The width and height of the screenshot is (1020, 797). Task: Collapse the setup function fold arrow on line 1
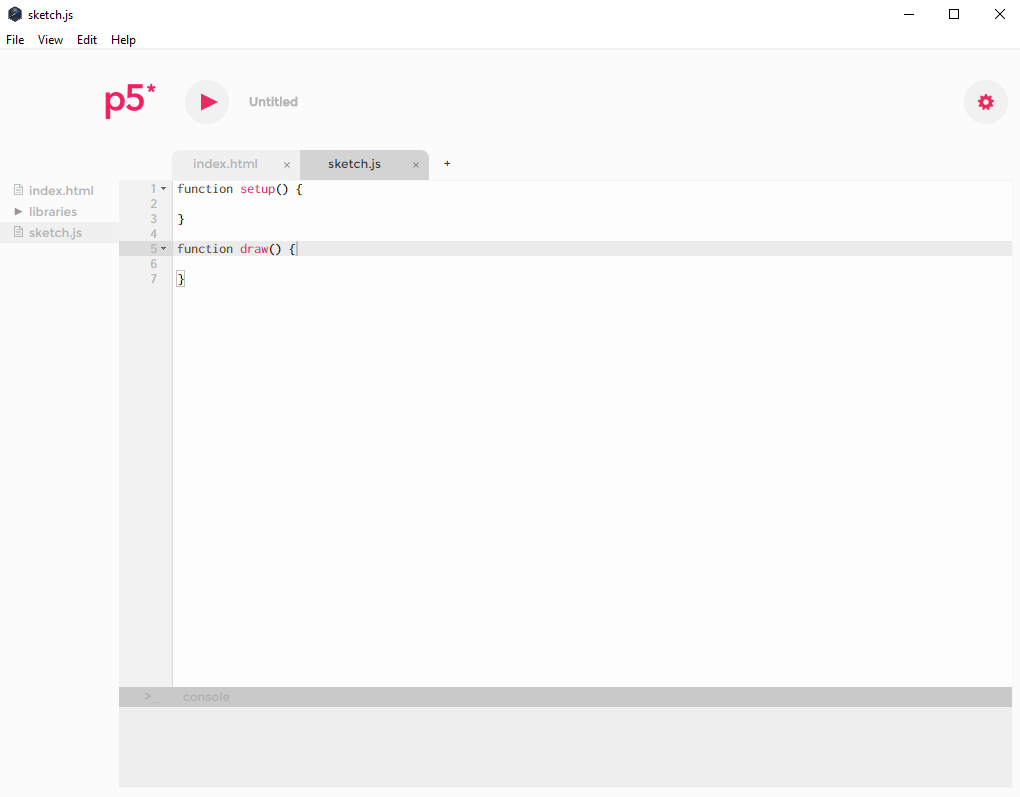(164, 189)
